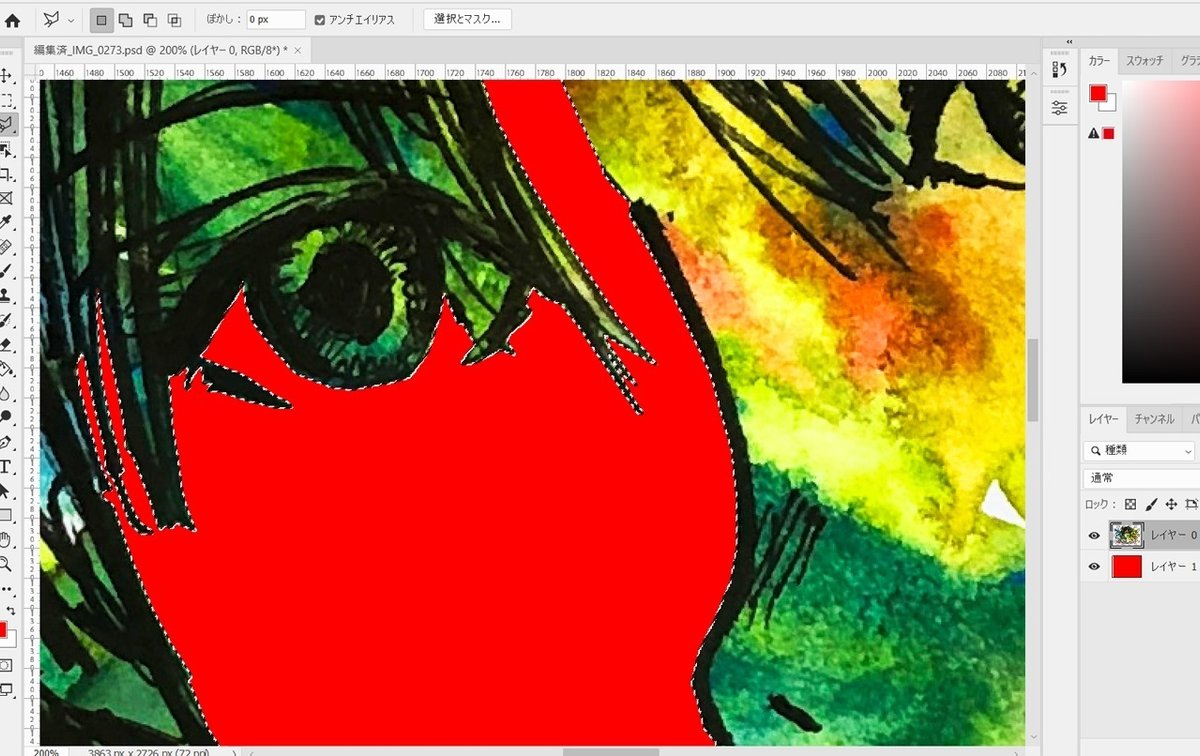Select the Clone Stamp tool
Screen dimensions: 1200x756
(6, 295)
